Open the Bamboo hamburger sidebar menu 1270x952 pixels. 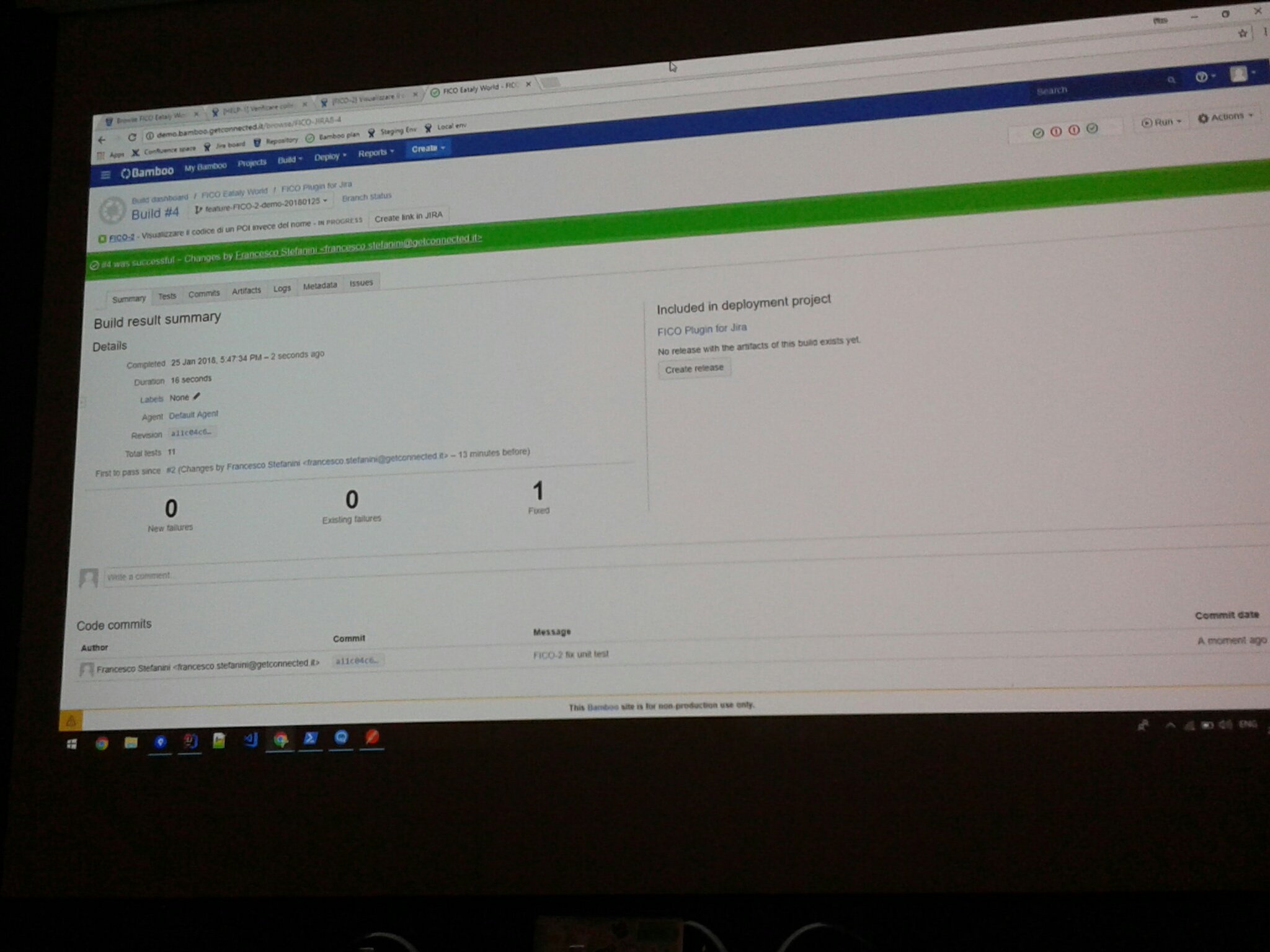105,175
